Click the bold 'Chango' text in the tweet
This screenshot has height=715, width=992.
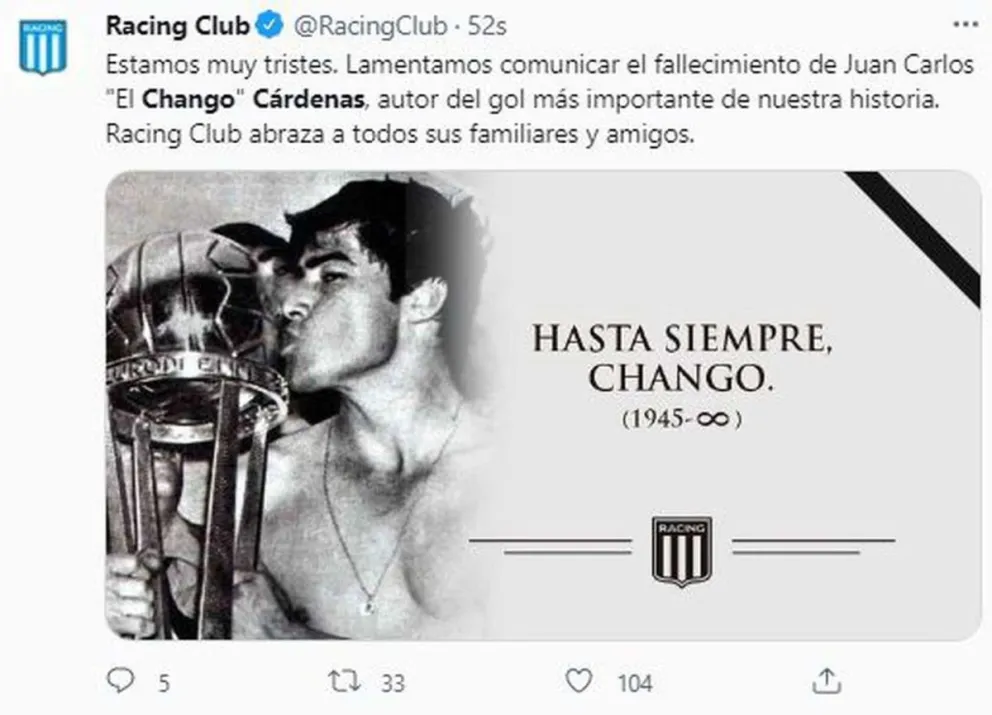pos(188,99)
